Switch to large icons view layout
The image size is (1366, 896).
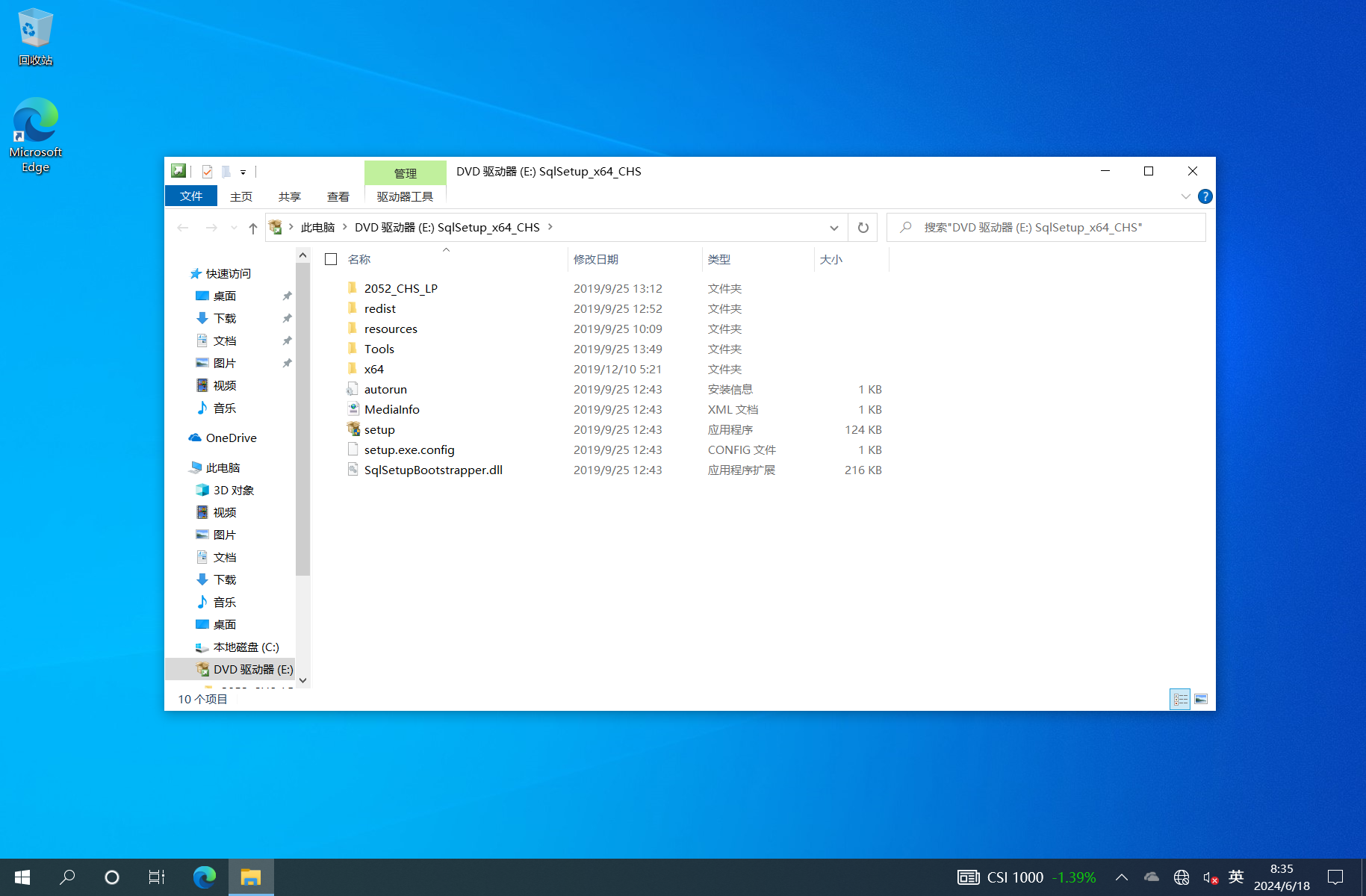1201,700
